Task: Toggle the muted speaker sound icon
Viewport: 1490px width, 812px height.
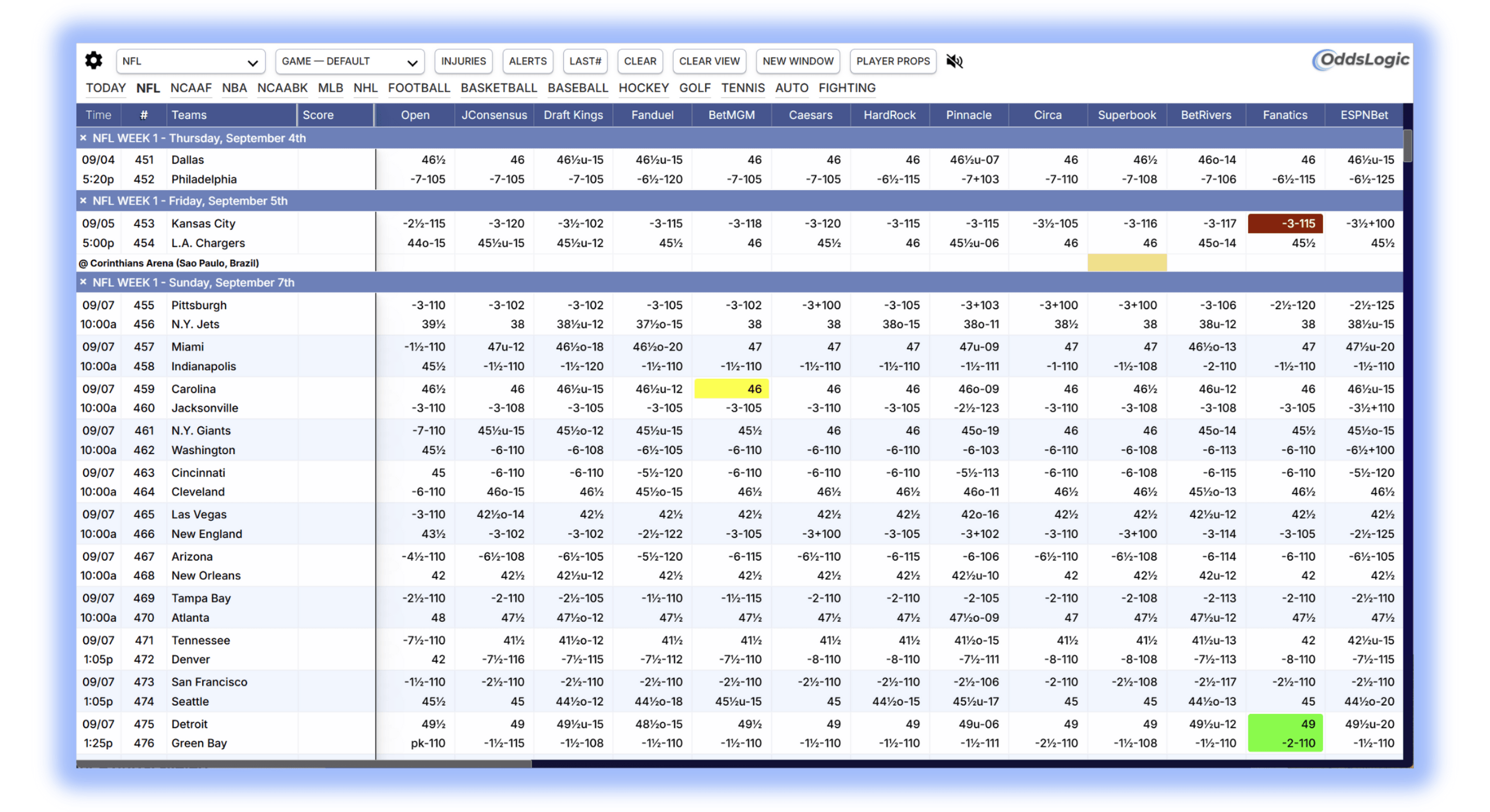Action: (954, 61)
